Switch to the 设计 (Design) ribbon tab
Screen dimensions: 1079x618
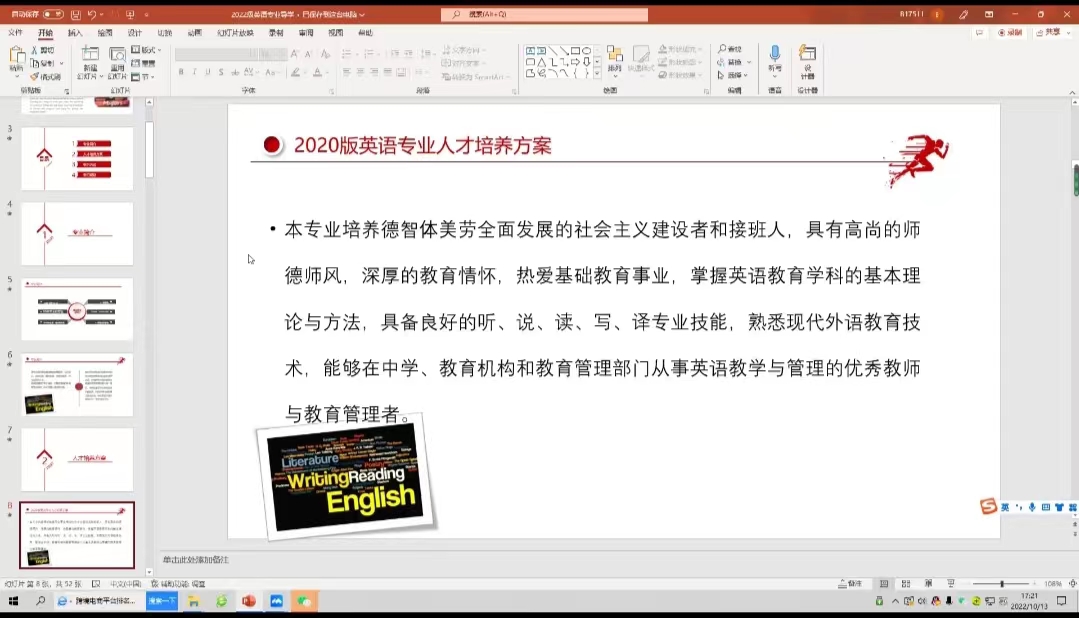click(135, 33)
